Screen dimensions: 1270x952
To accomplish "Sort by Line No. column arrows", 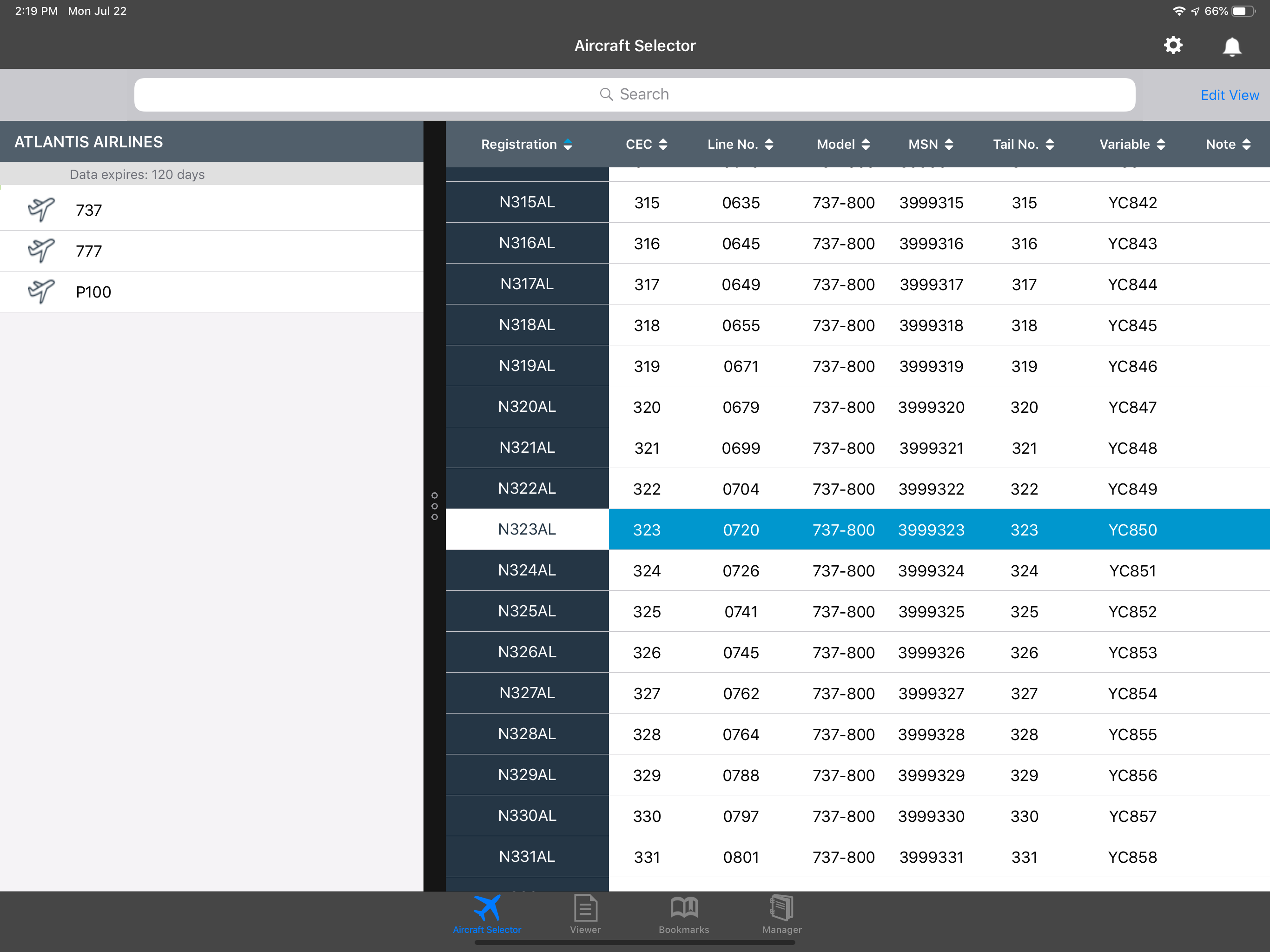I will click(769, 145).
